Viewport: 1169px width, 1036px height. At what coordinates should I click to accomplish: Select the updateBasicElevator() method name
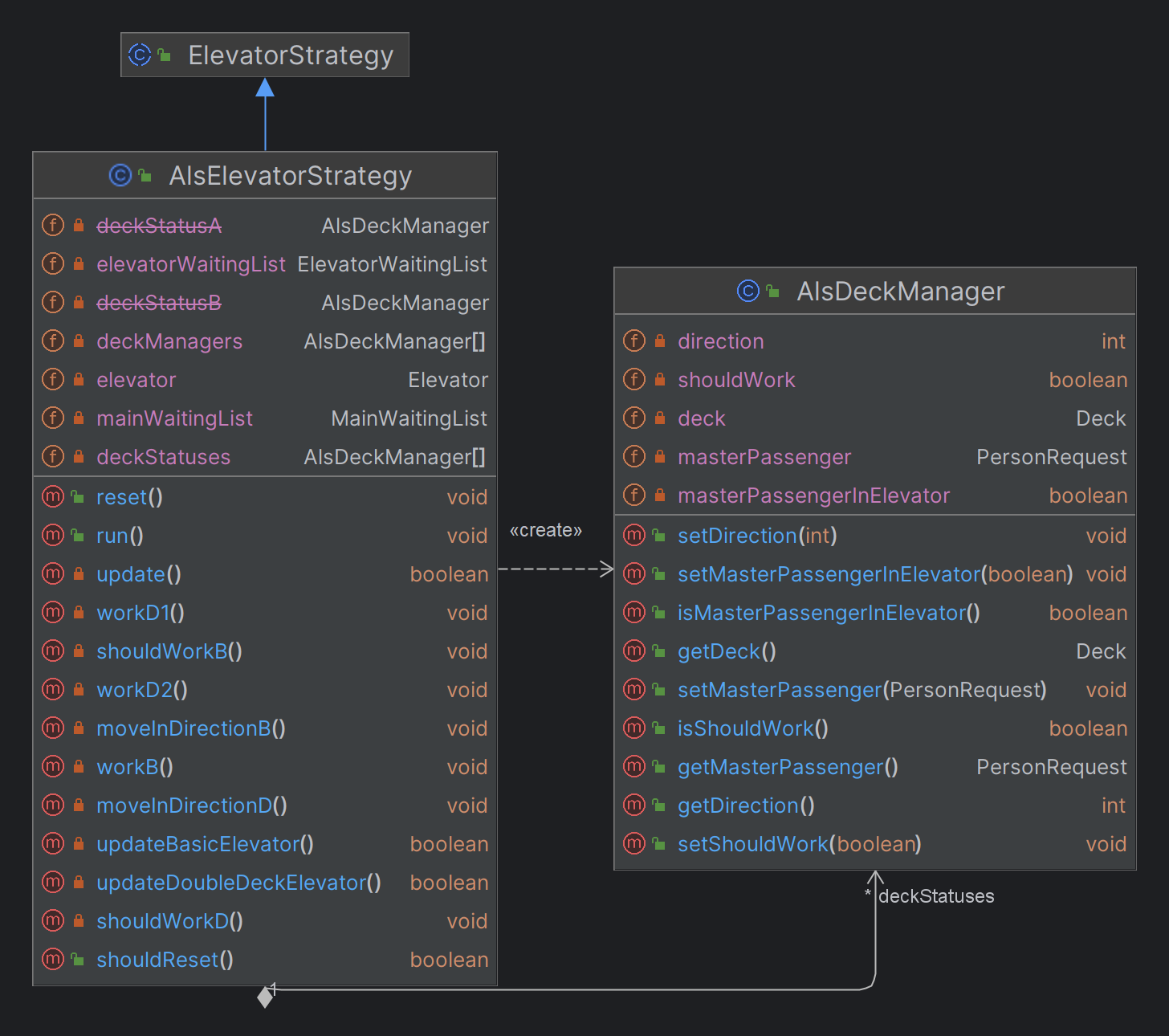205,844
